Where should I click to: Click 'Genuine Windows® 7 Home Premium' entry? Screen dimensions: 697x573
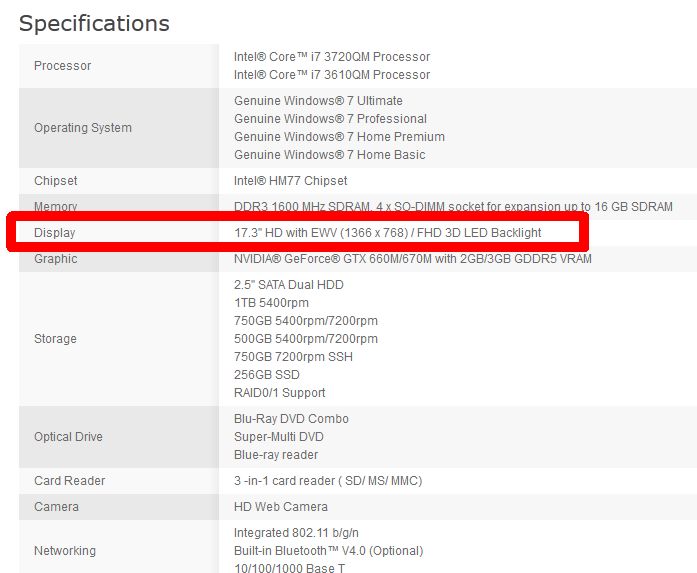coord(339,136)
